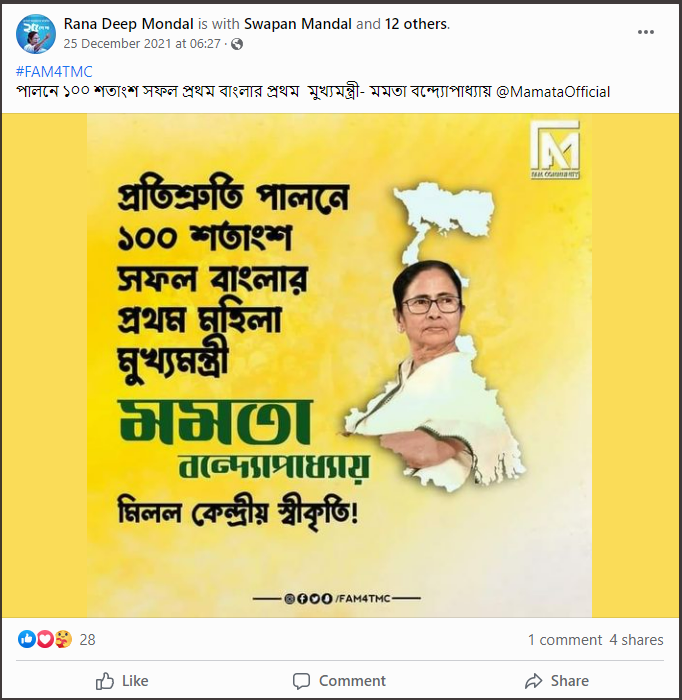Show the 1 comment on post
682x700 pixels.
point(565,640)
